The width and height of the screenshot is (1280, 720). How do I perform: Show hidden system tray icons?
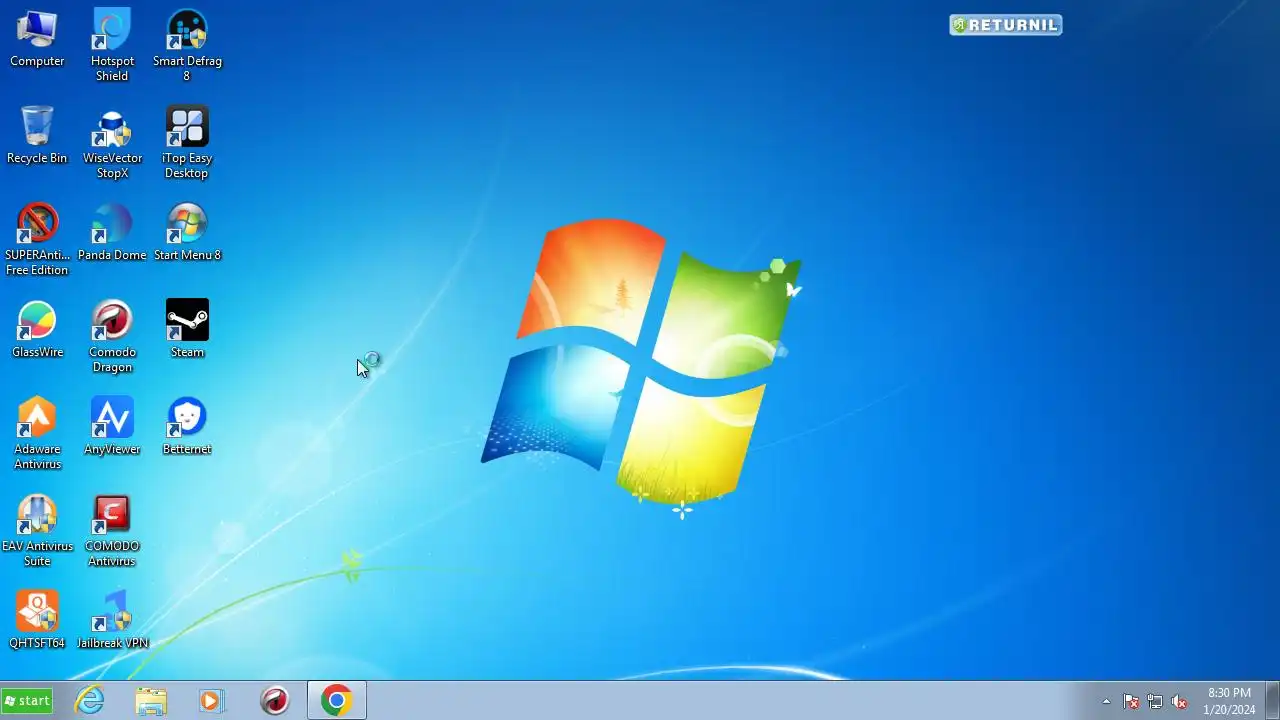1106,701
